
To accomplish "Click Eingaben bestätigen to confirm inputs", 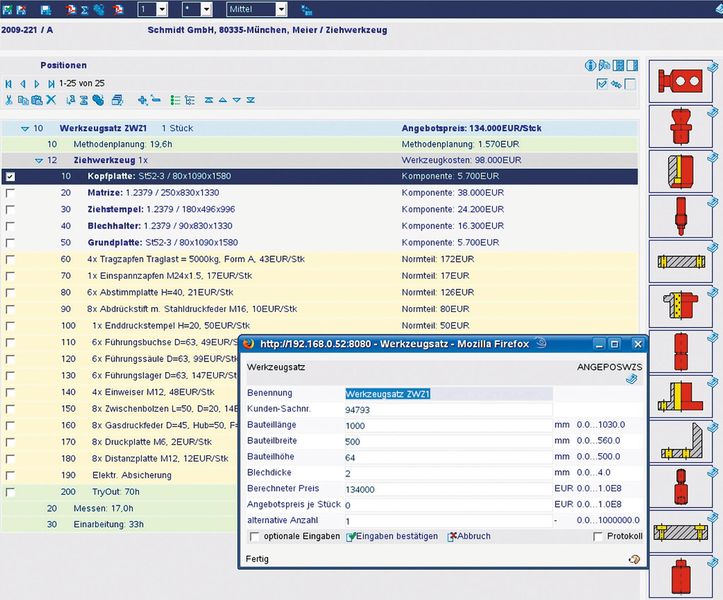I will tap(392, 537).
